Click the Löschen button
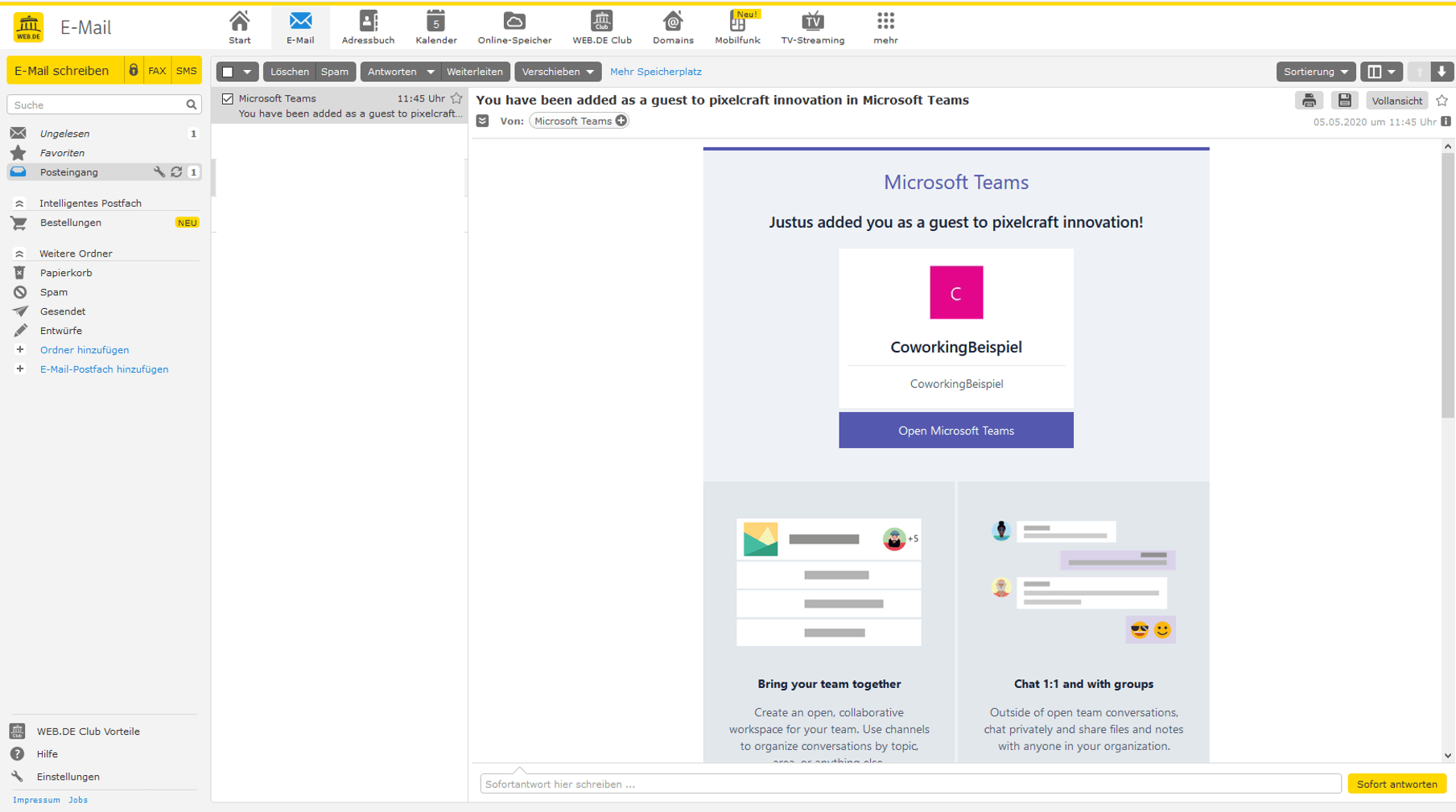1456x812 pixels. tap(290, 72)
